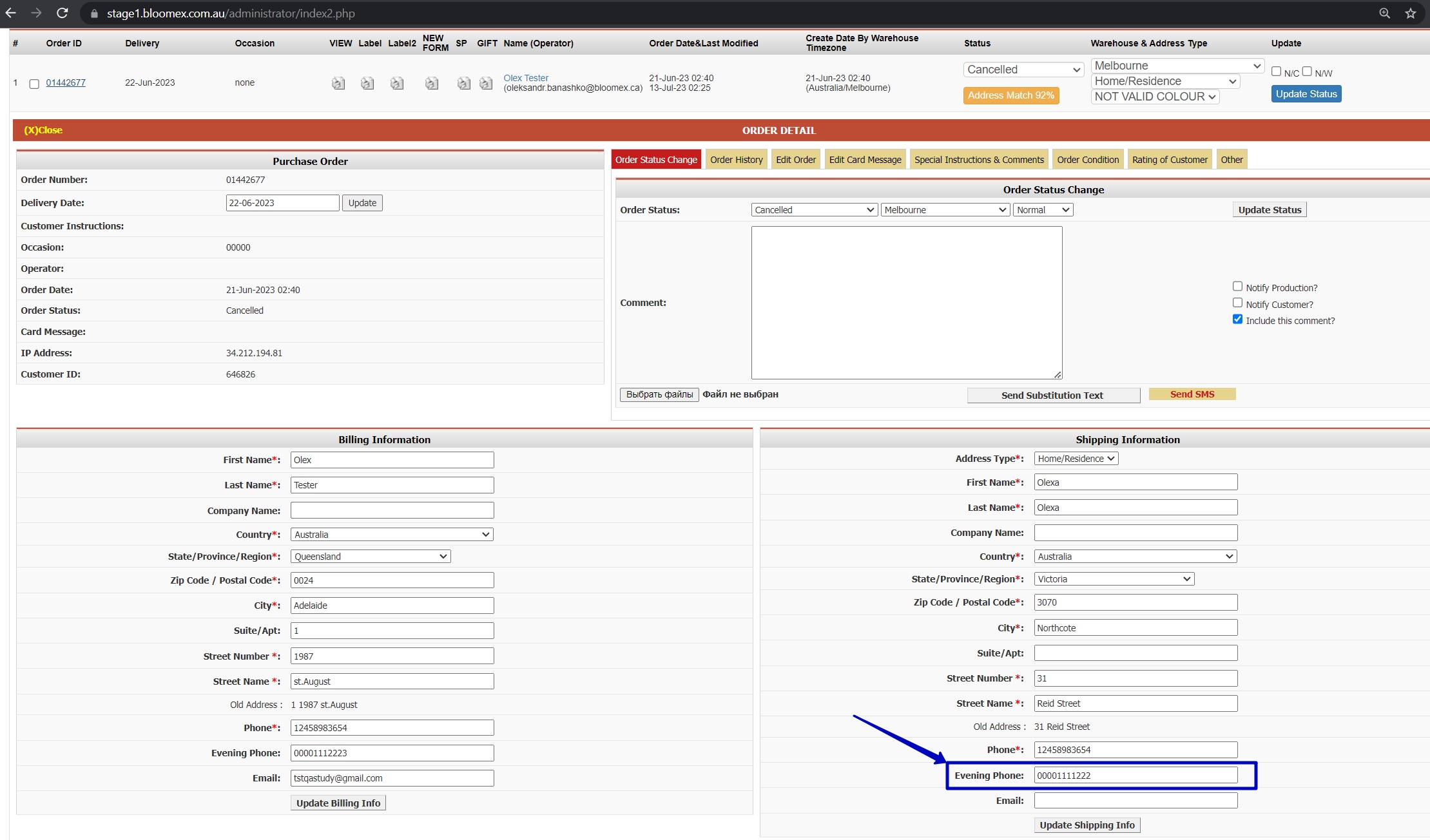Screen dimensions: 1430x840
Task: Open the NEW FORM icon in order row
Action: [x=432, y=83]
